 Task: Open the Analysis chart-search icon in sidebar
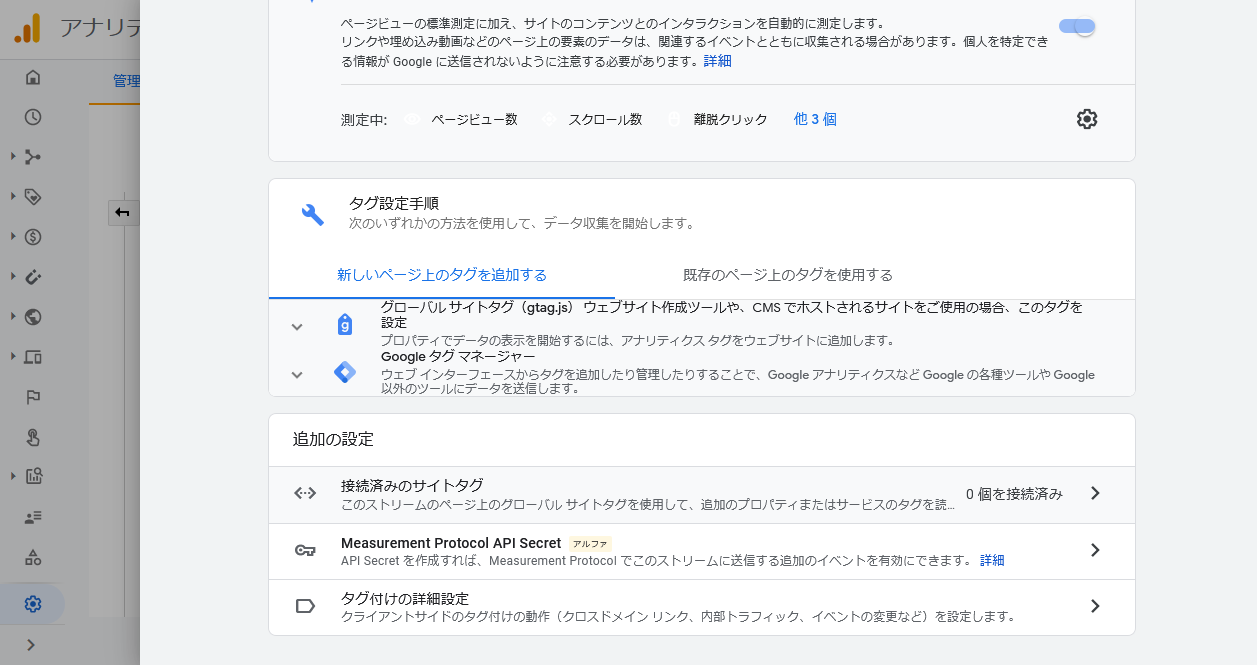click(x=33, y=476)
